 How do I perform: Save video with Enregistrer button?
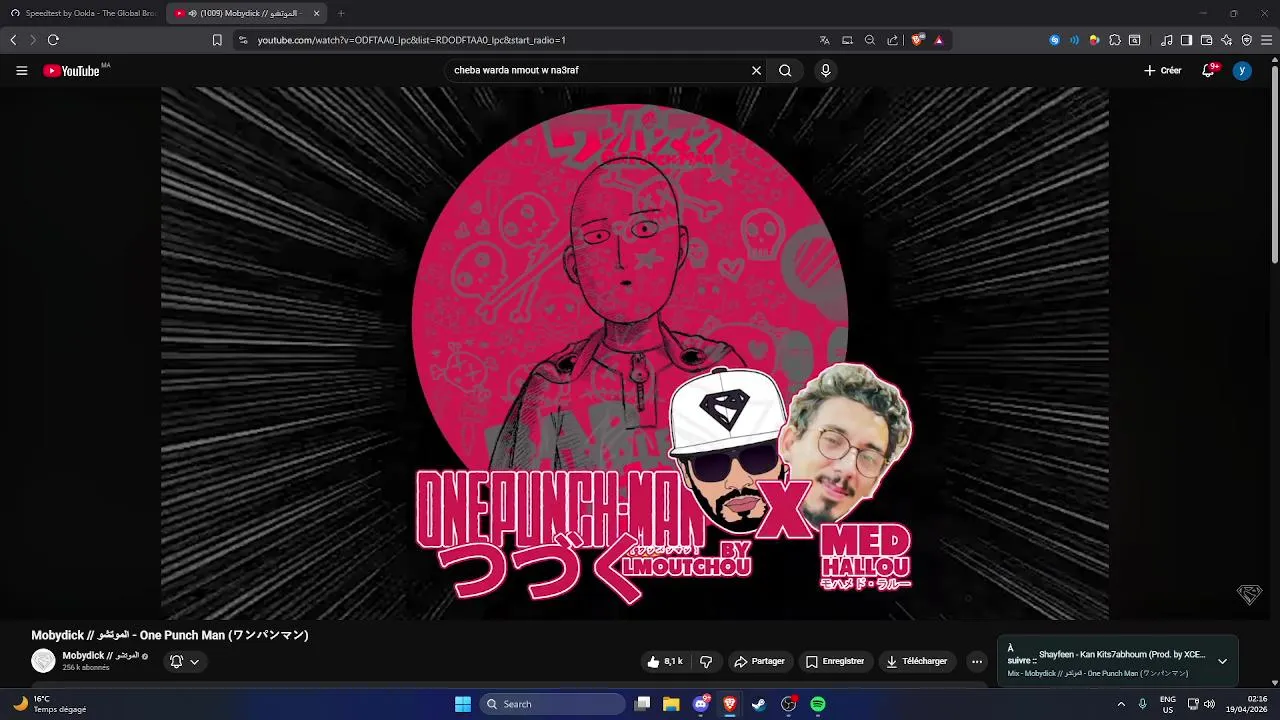point(835,661)
